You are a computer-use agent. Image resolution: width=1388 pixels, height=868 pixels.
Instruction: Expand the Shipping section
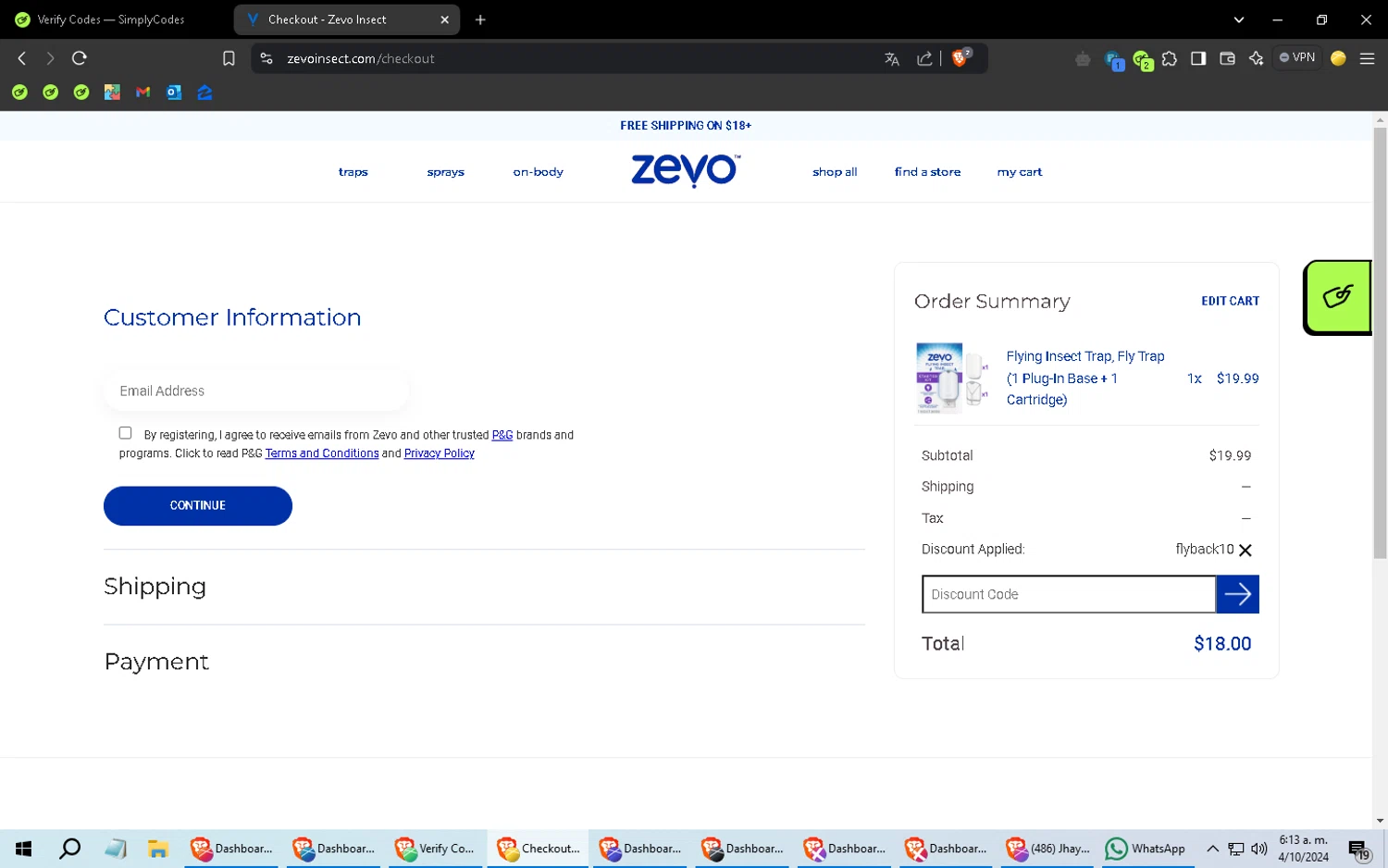click(155, 587)
